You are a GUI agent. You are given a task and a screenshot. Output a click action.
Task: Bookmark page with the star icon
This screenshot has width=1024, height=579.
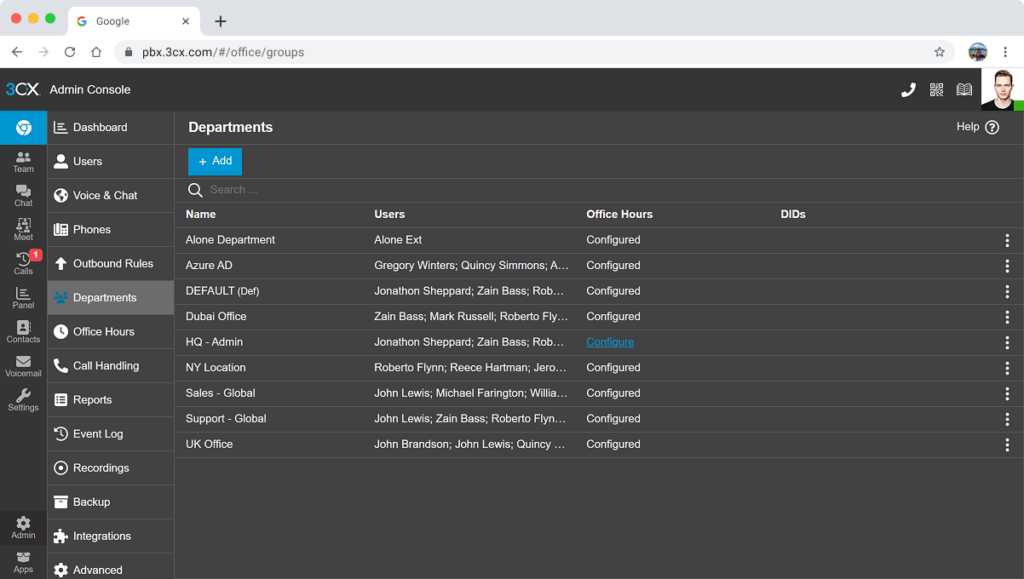tap(939, 52)
